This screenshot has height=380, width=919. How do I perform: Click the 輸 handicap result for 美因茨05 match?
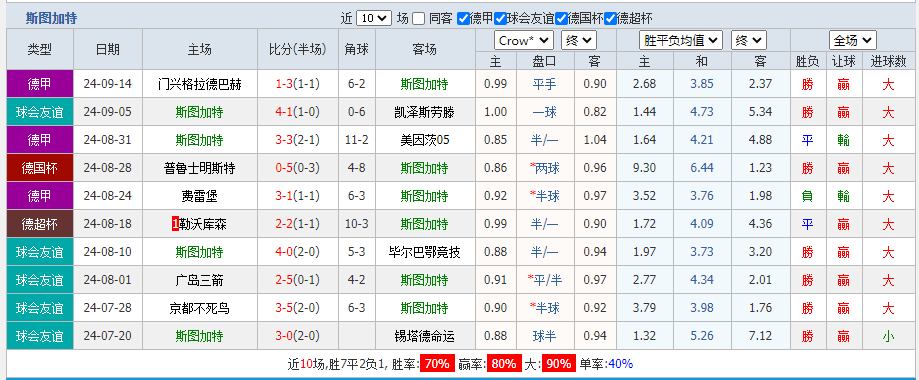click(x=843, y=140)
